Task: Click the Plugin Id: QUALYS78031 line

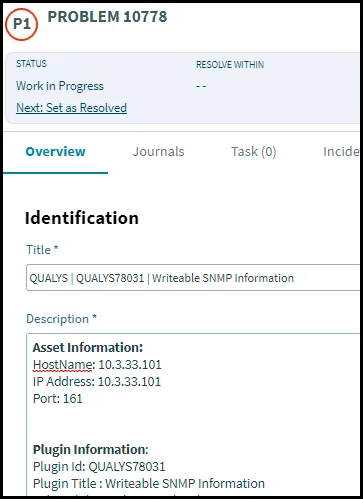Action: click(x=99, y=467)
